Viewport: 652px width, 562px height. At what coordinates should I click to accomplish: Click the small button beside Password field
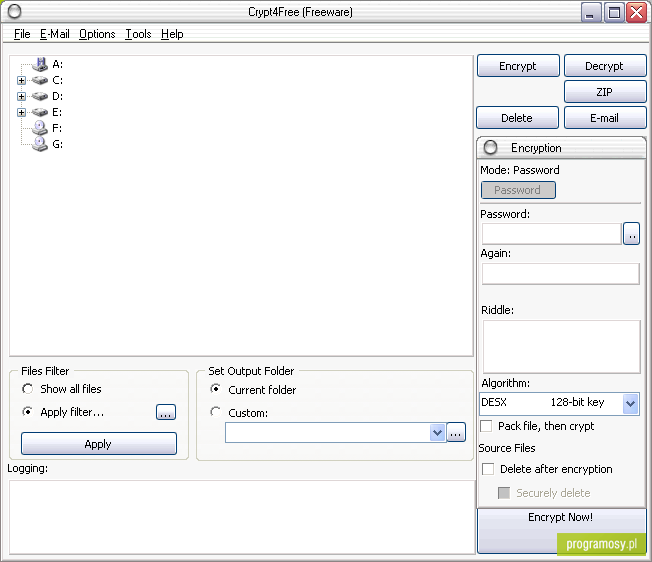631,234
